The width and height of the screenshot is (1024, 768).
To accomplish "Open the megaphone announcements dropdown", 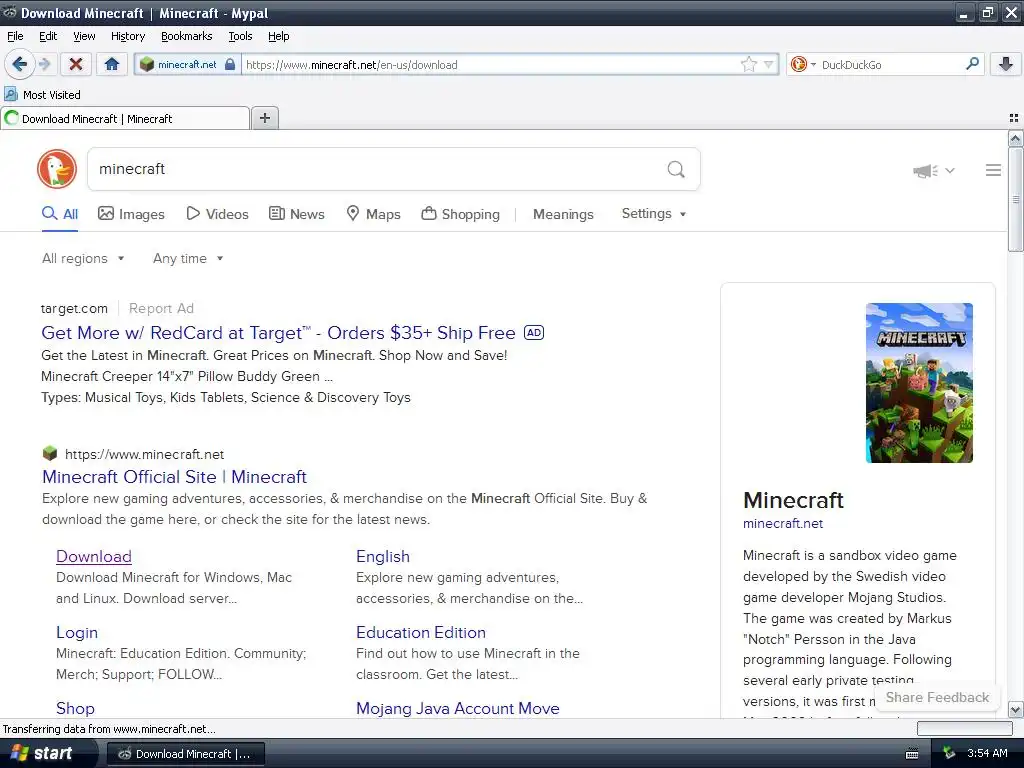I will pyautogui.click(x=934, y=170).
